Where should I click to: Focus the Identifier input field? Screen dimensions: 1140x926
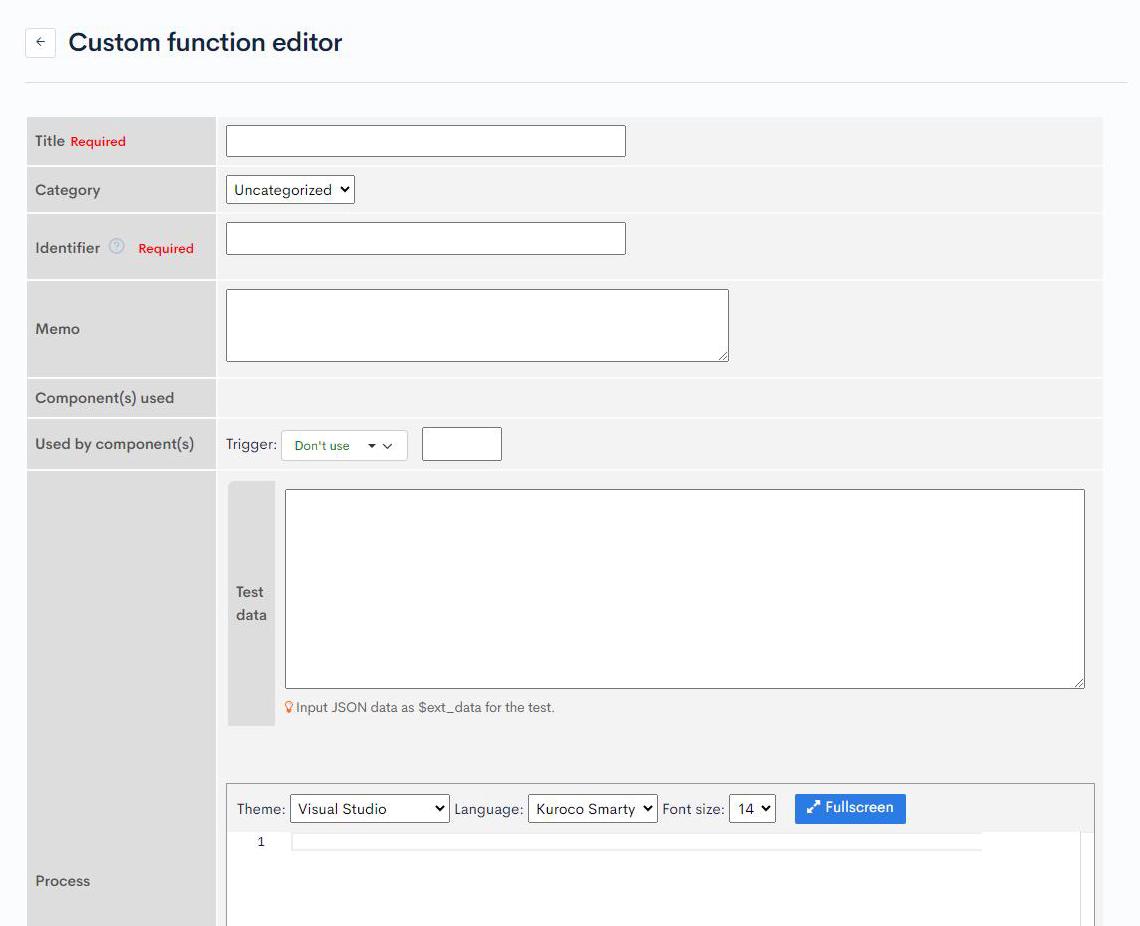(425, 238)
